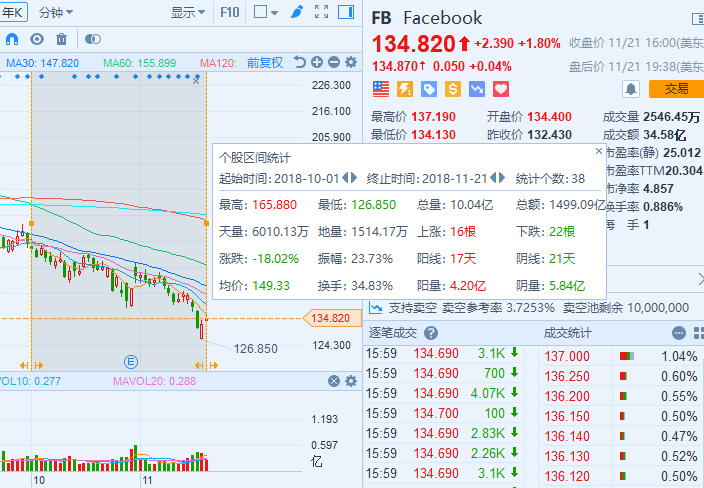Zoom in the chart with plus icon
Image resolution: width=704 pixels, height=488 pixels.
click(317, 62)
